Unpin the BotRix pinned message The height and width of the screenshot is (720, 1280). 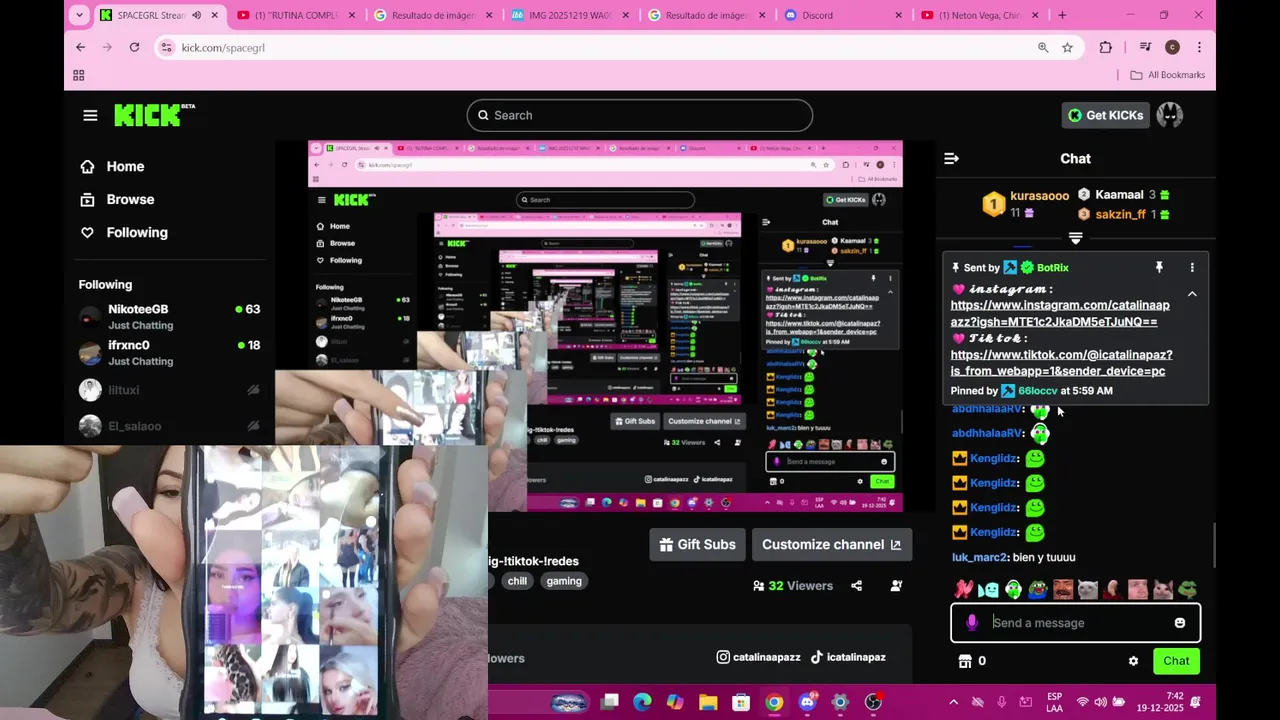[1159, 268]
